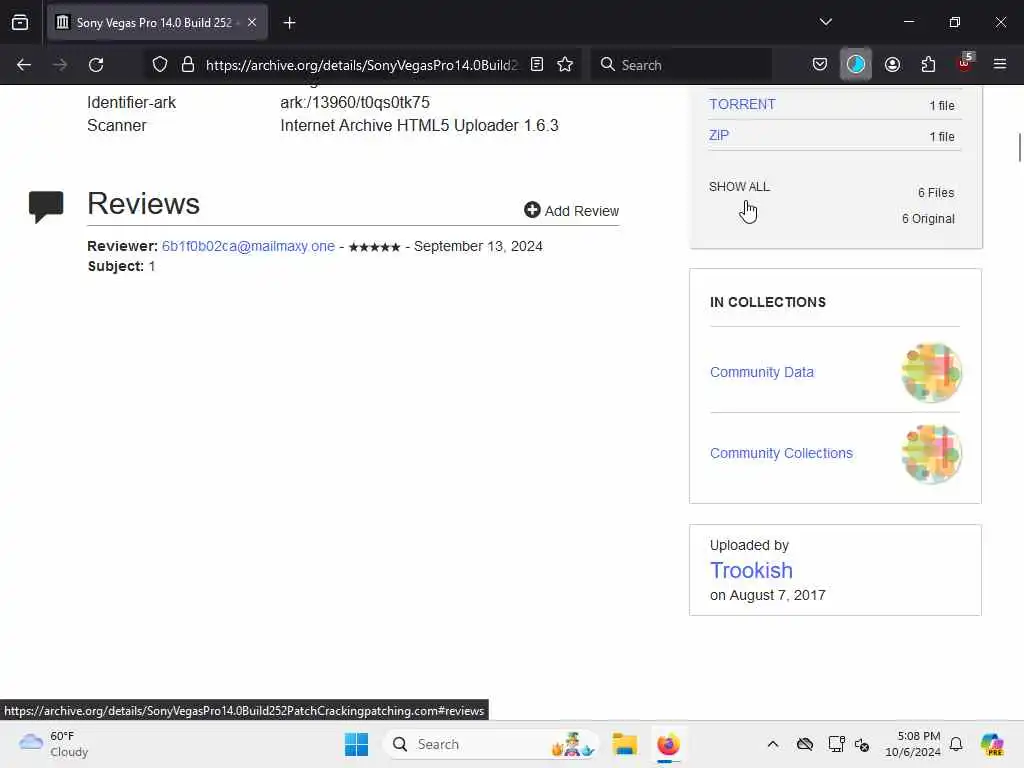This screenshot has height=768, width=1024.
Task: Open list all tabs dropdown arrow
Action: click(x=825, y=22)
